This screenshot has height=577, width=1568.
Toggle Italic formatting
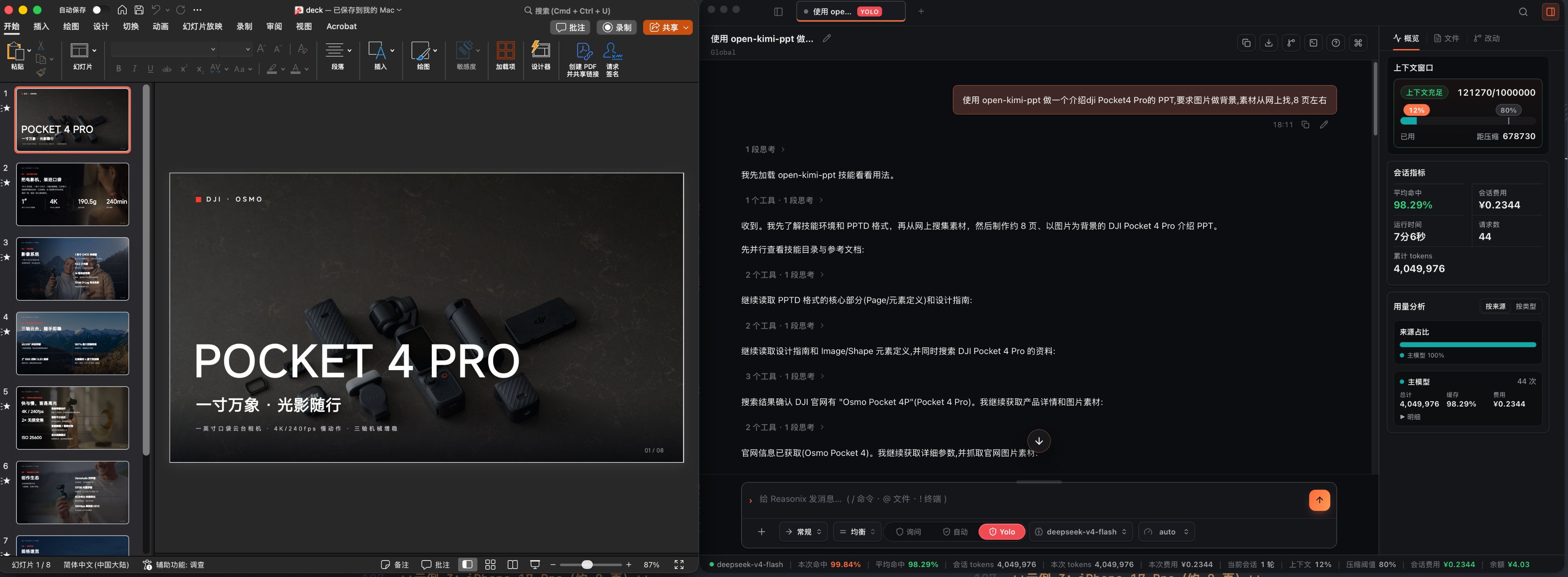[x=134, y=69]
